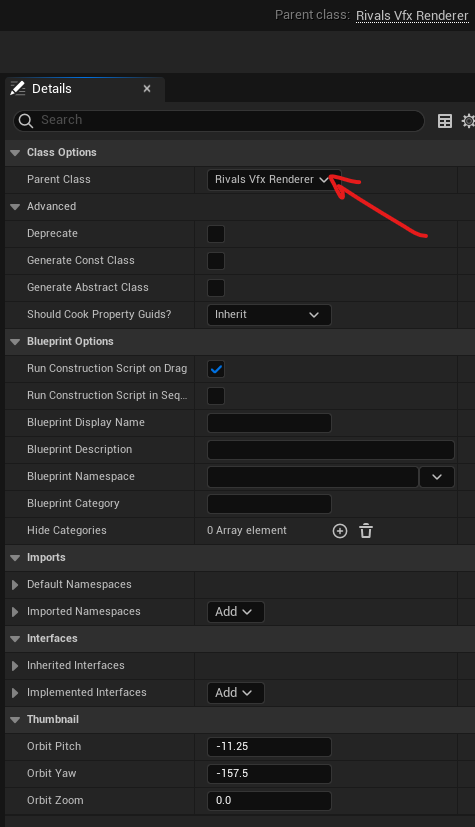The width and height of the screenshot is (475, 827).
Task: Collapse the Thumbnail section
Action: [x=15, y=719]
